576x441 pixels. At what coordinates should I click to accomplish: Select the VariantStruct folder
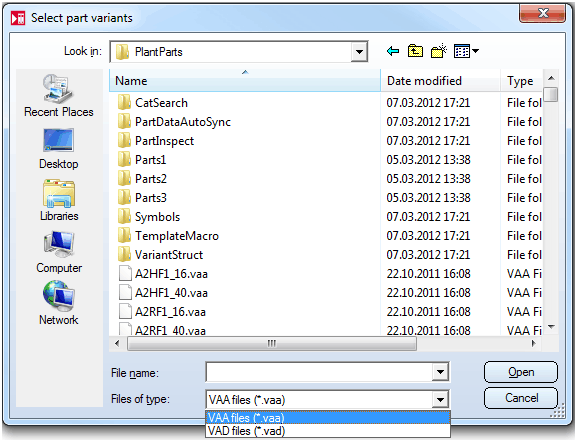coord(169,255)
